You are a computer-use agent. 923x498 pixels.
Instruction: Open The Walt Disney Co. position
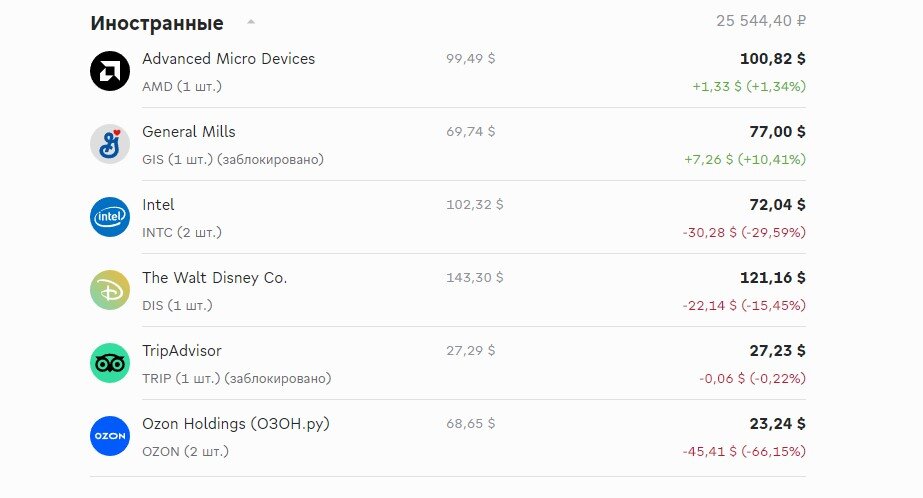214,278
